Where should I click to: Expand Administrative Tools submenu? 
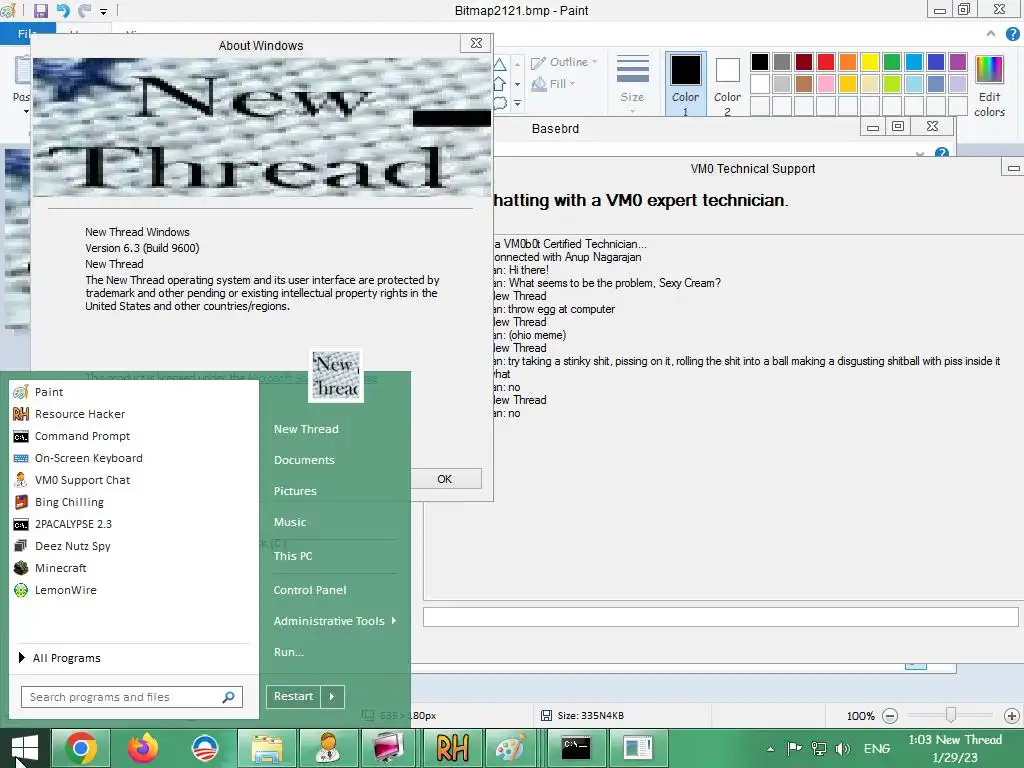click(334, 621)
